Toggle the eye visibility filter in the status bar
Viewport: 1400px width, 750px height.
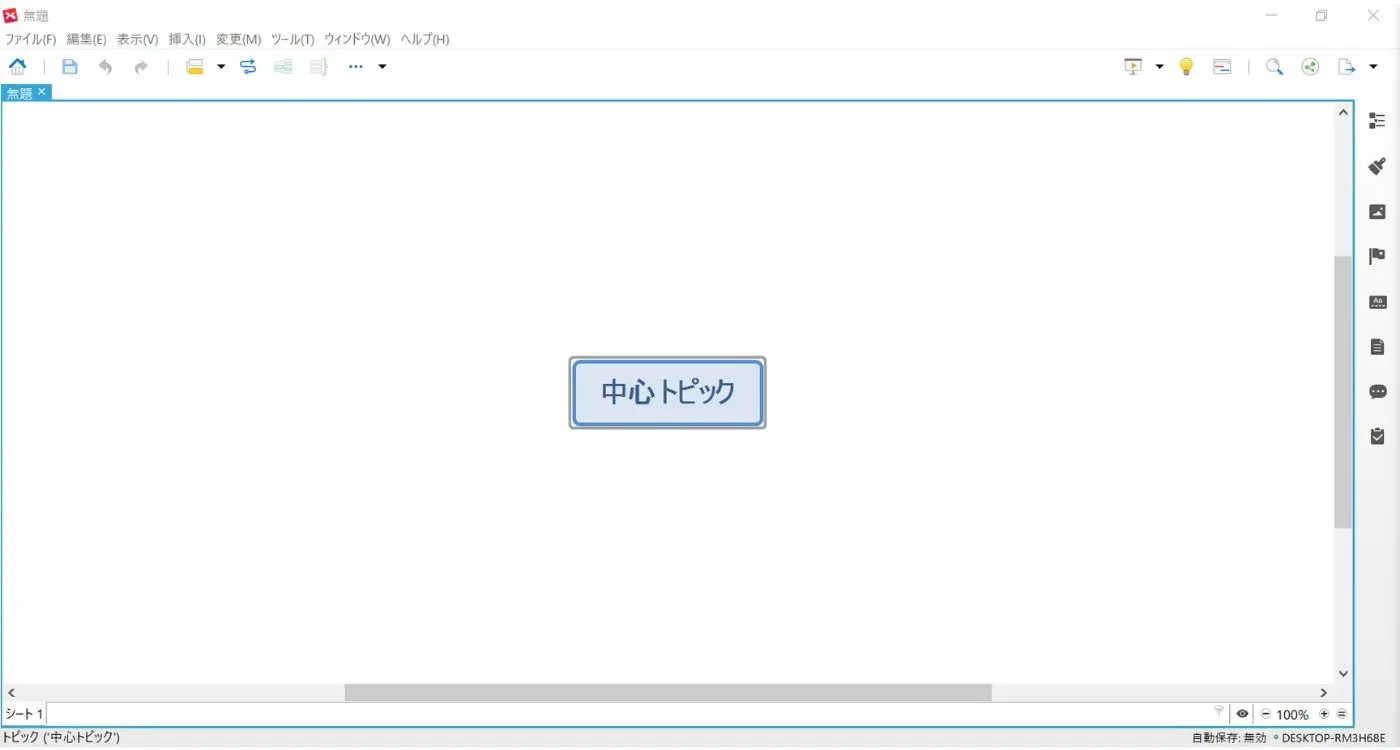[x=1242, y=713]
